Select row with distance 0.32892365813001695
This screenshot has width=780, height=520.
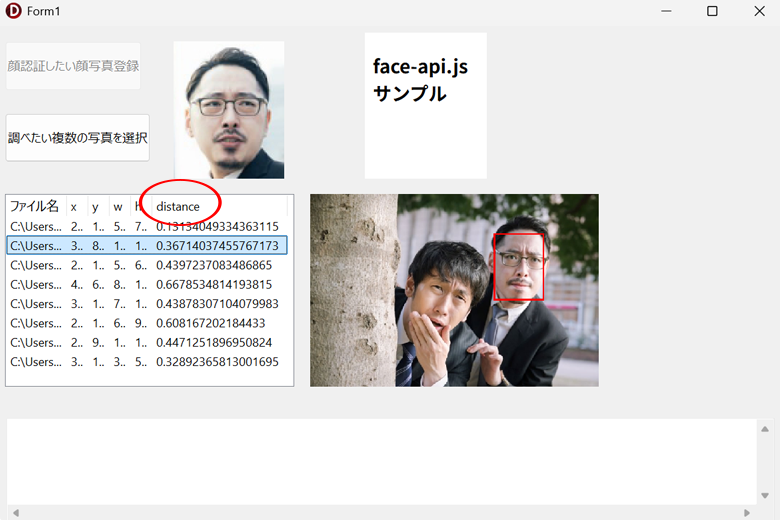coord(147,362)
